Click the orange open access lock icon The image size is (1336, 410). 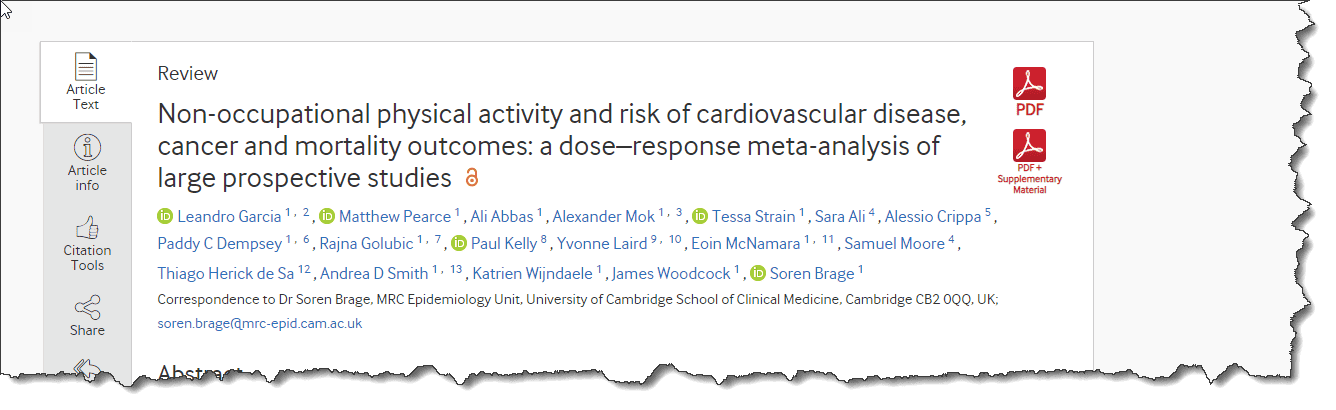(473, 179)
